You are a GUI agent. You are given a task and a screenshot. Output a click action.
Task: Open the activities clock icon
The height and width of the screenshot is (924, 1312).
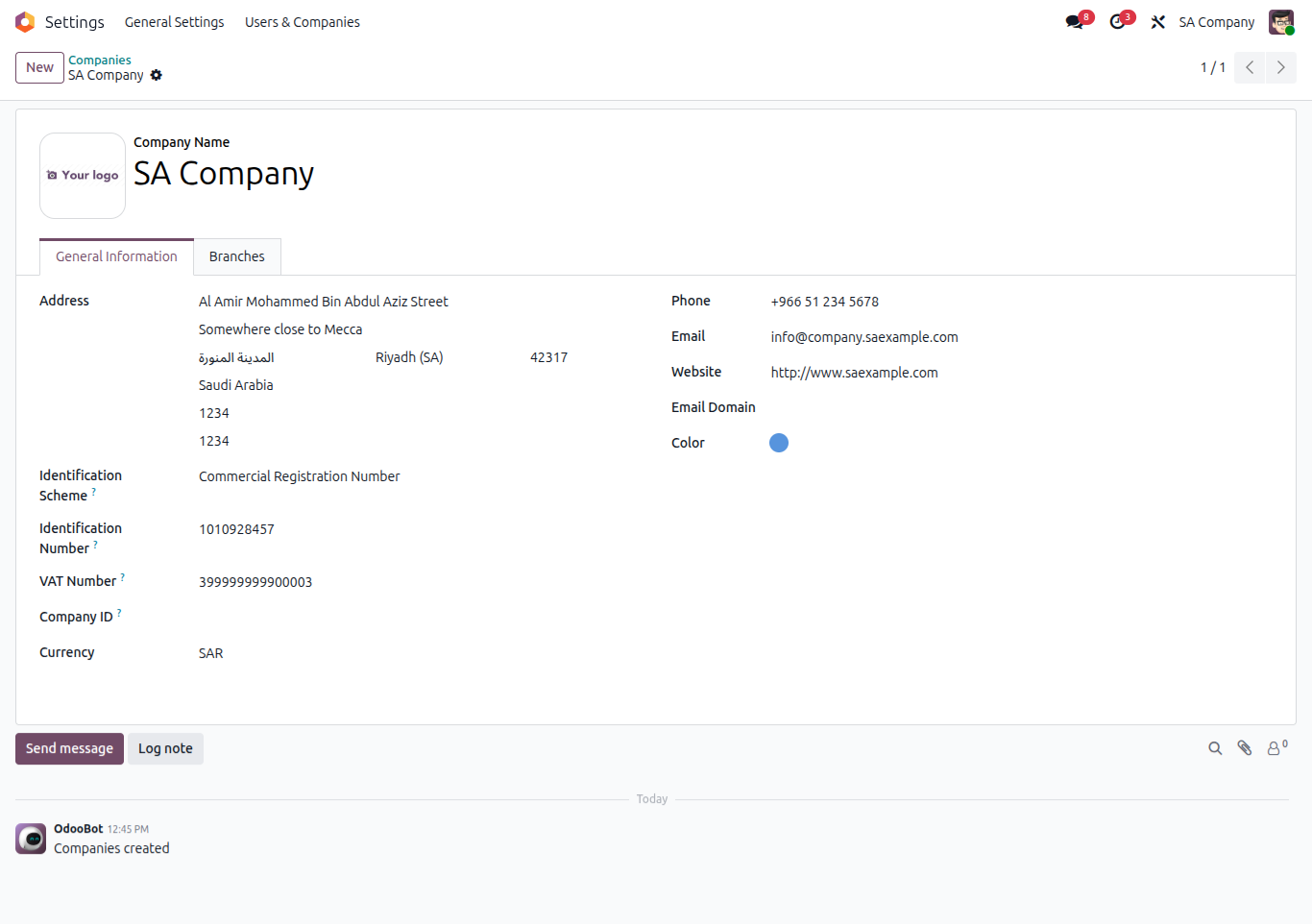tap(1118, 22)
